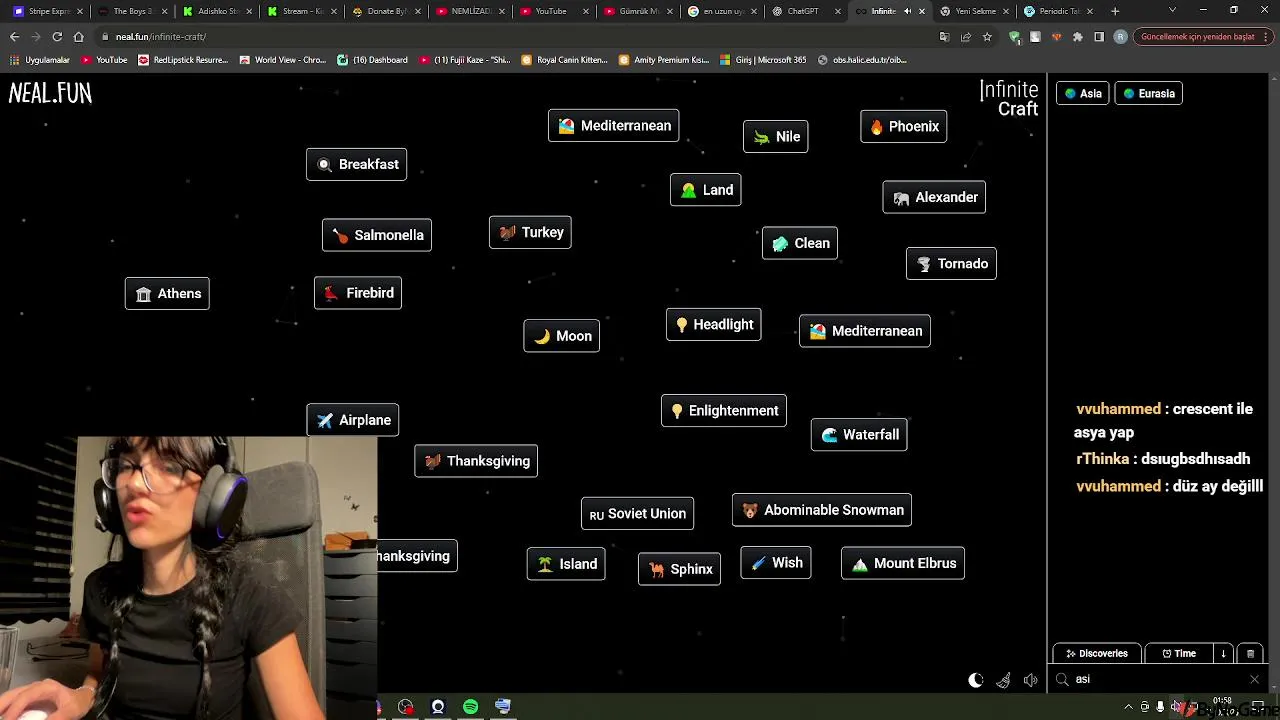1280x720 pixels.
Task: Open the World View bookmark
Action: pyautogui.click(x=283, y=60)
